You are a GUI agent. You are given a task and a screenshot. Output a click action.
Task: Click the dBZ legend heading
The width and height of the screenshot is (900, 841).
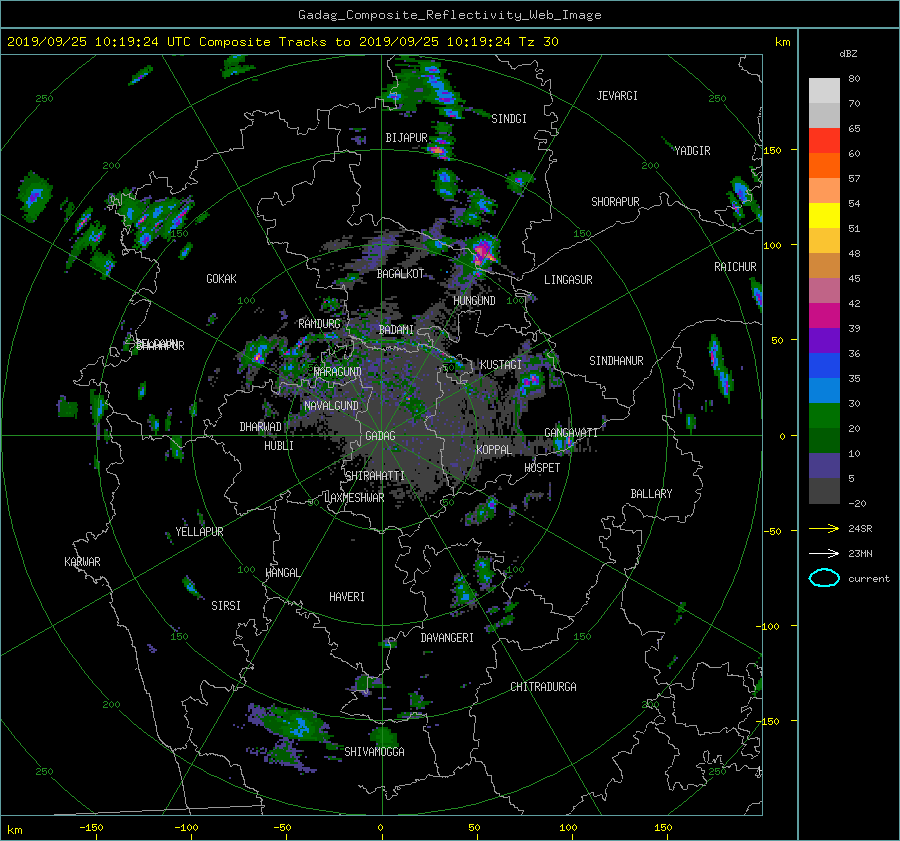(848, 54)
